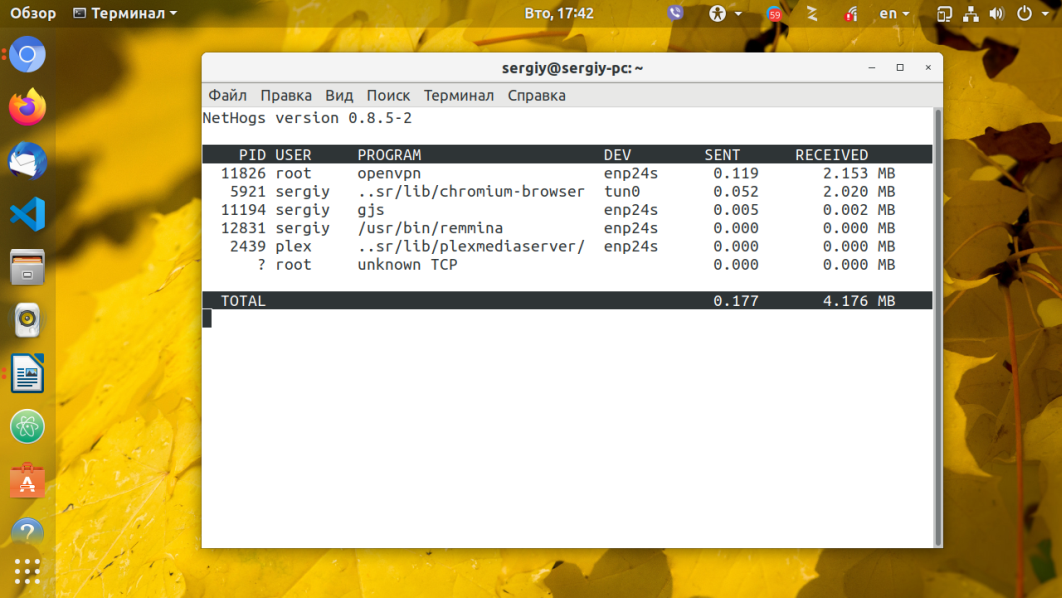Open Ubuntu Software center
This screenshot has width=1062, height=598.
coord(27,481)
